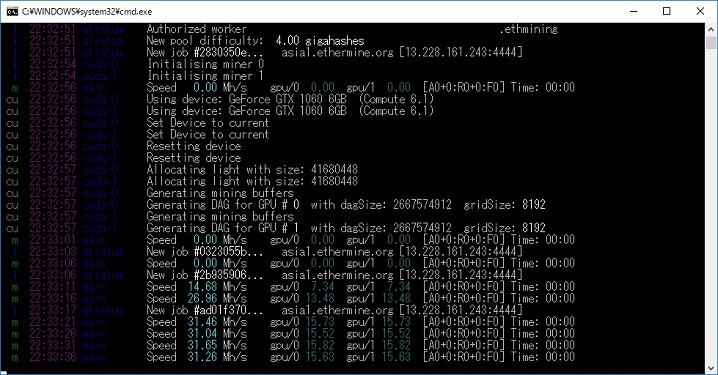Click the vertical scrollbar thumb
This screenshot has height=375, width=718.
coord(711,43)
